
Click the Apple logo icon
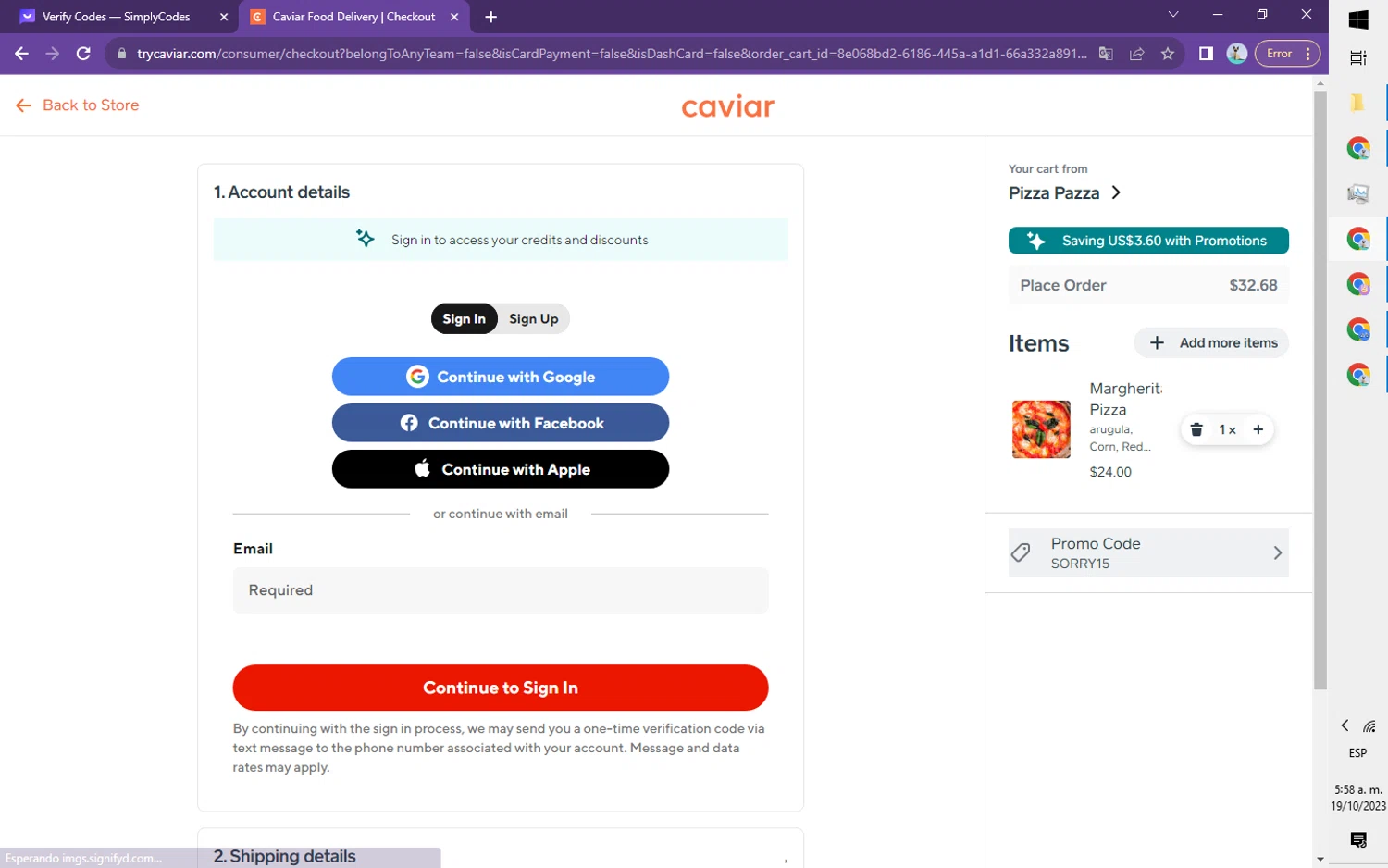click(x=423, y=468)
